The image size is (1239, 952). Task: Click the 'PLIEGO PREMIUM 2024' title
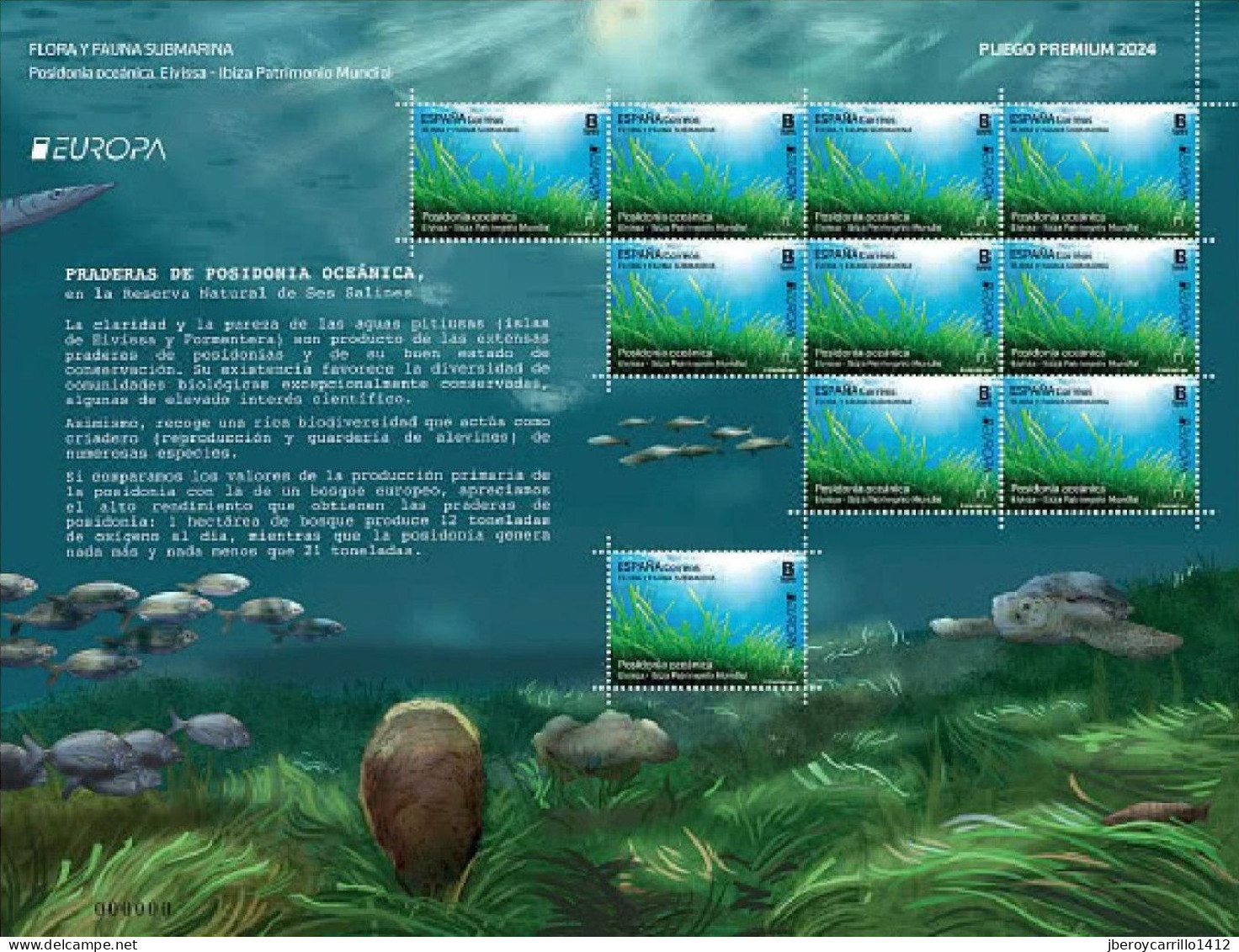pyautogui.click(x=1066, y=50)
